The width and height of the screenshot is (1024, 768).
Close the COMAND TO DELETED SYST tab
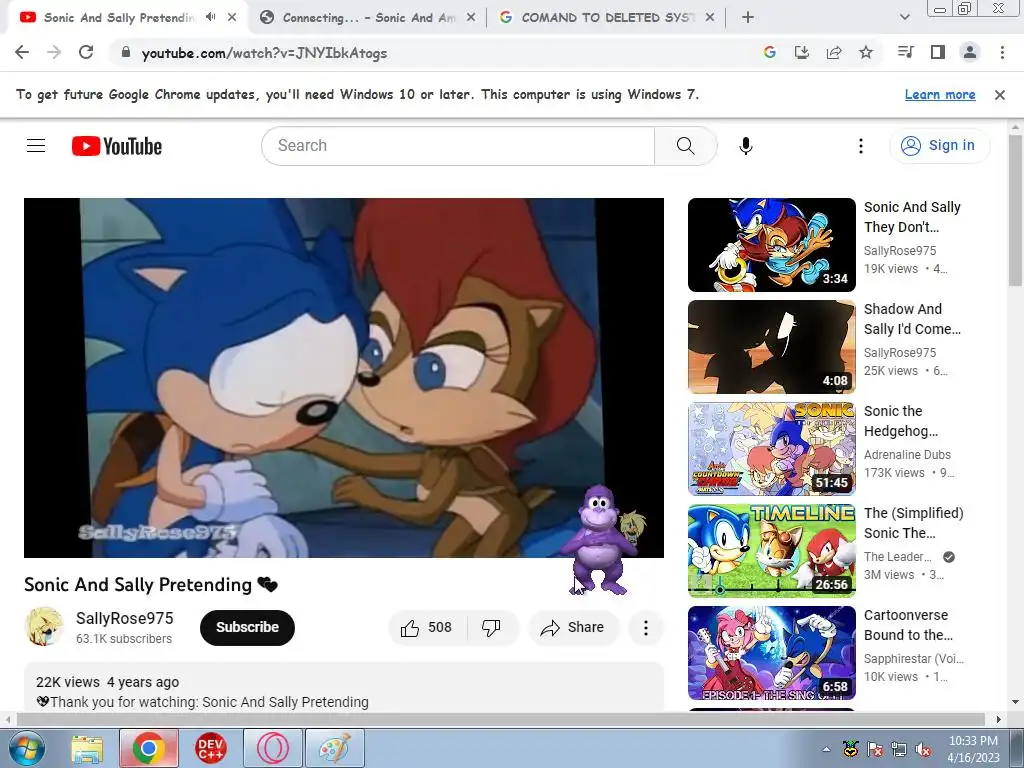pyautogui.click(x=710, y=18)
